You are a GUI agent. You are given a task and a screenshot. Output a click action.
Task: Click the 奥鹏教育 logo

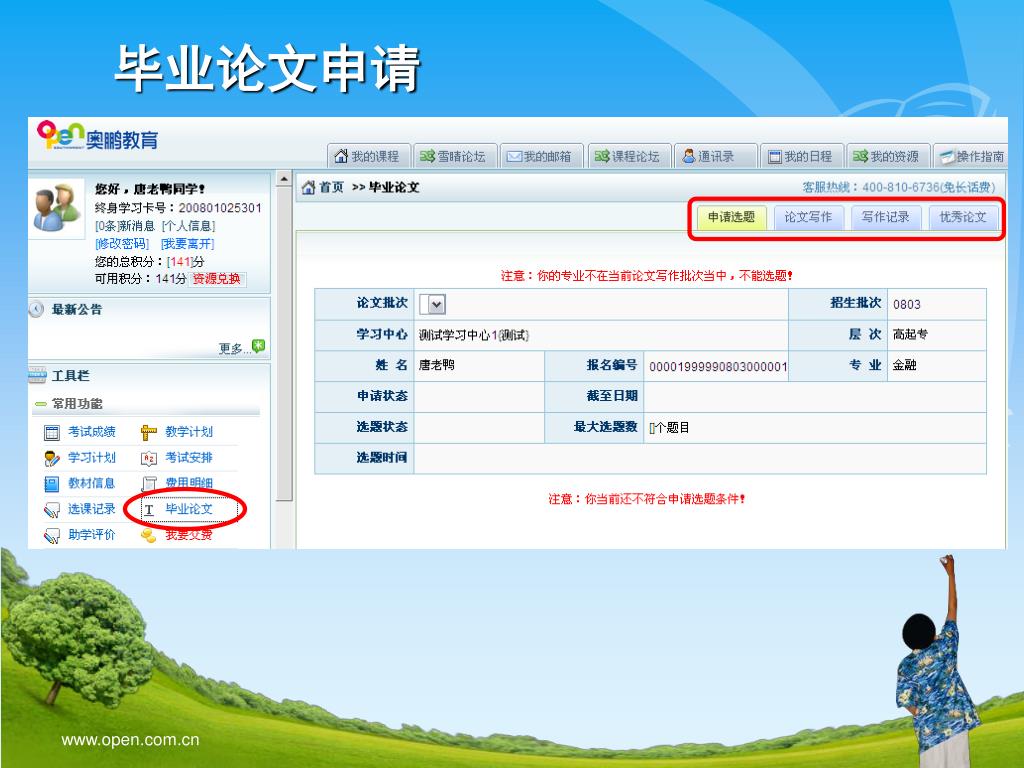point(98,136)
